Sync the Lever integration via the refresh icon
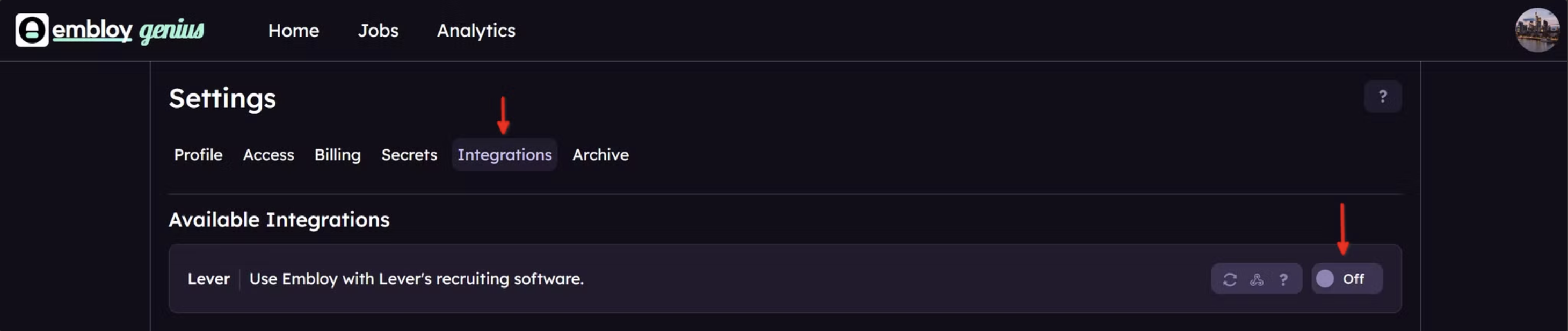 tap(1230, 279)
